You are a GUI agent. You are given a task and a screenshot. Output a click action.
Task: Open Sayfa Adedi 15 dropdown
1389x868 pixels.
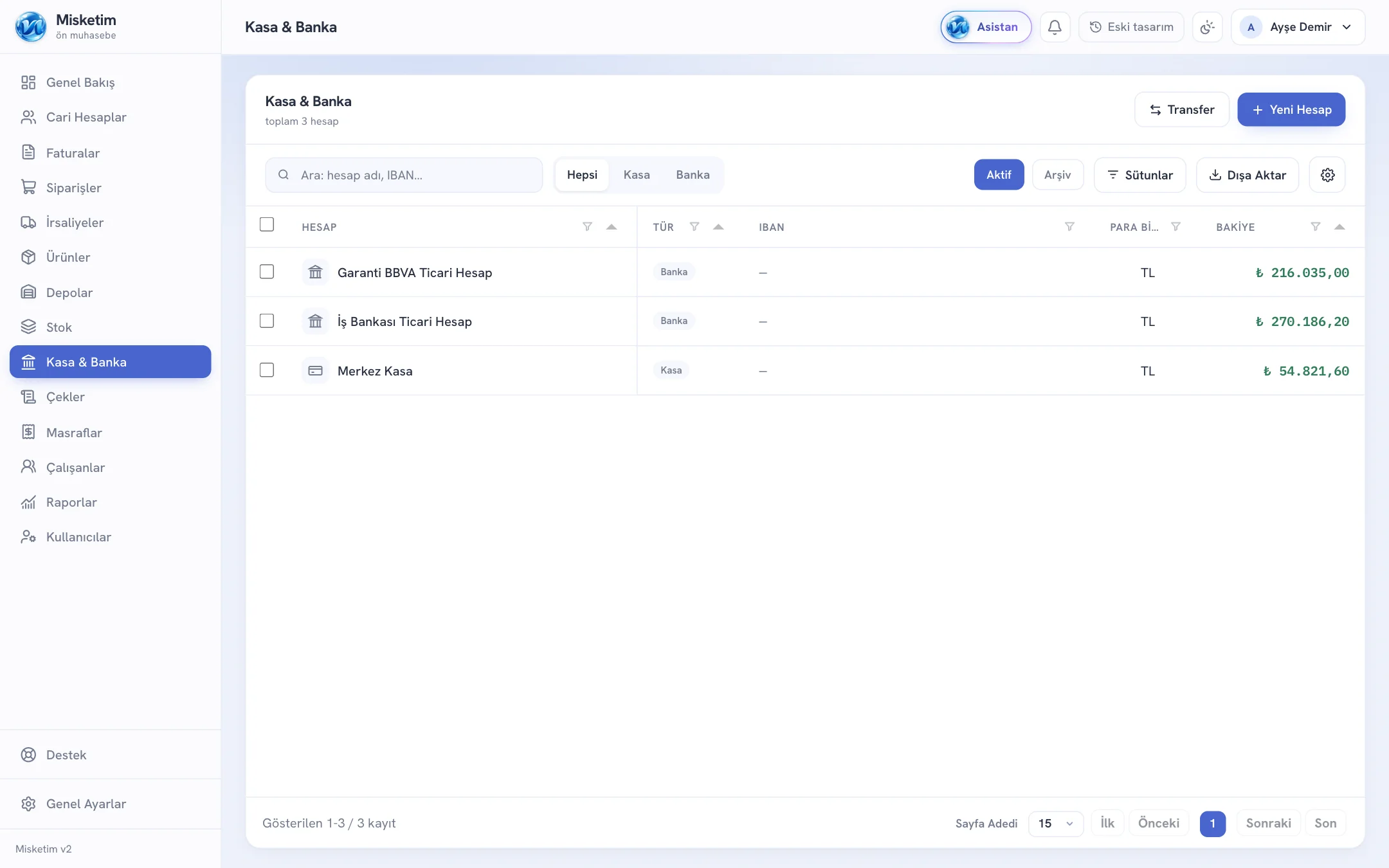1056,824
